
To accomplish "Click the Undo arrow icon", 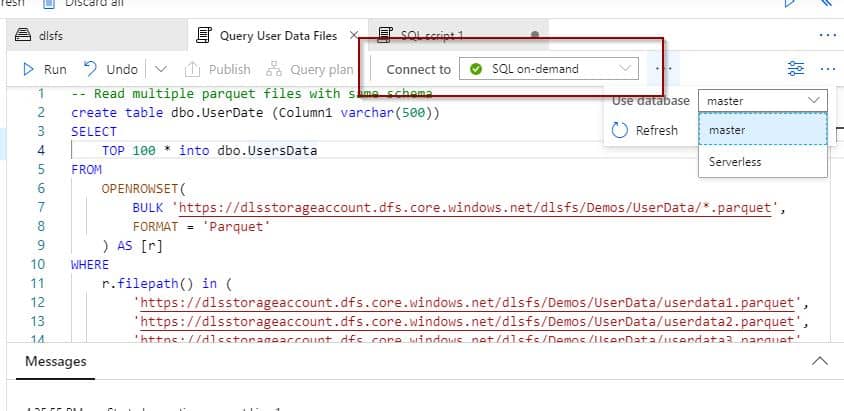I will click(x=90, y=68).
